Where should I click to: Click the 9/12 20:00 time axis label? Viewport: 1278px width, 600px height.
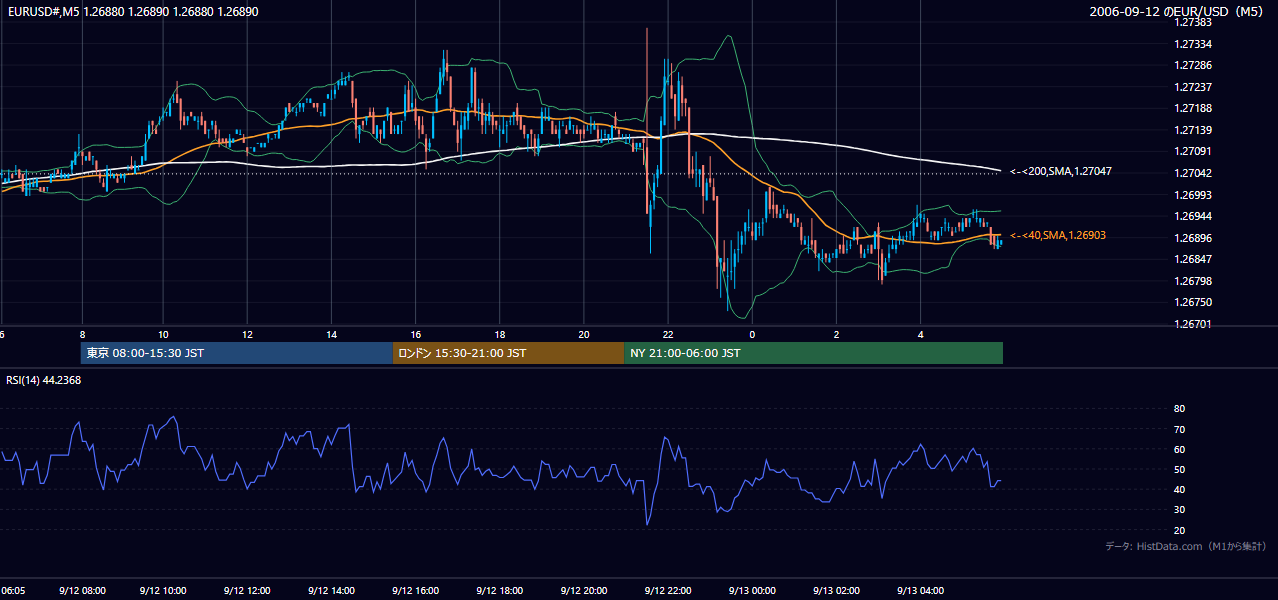point(584,591)
